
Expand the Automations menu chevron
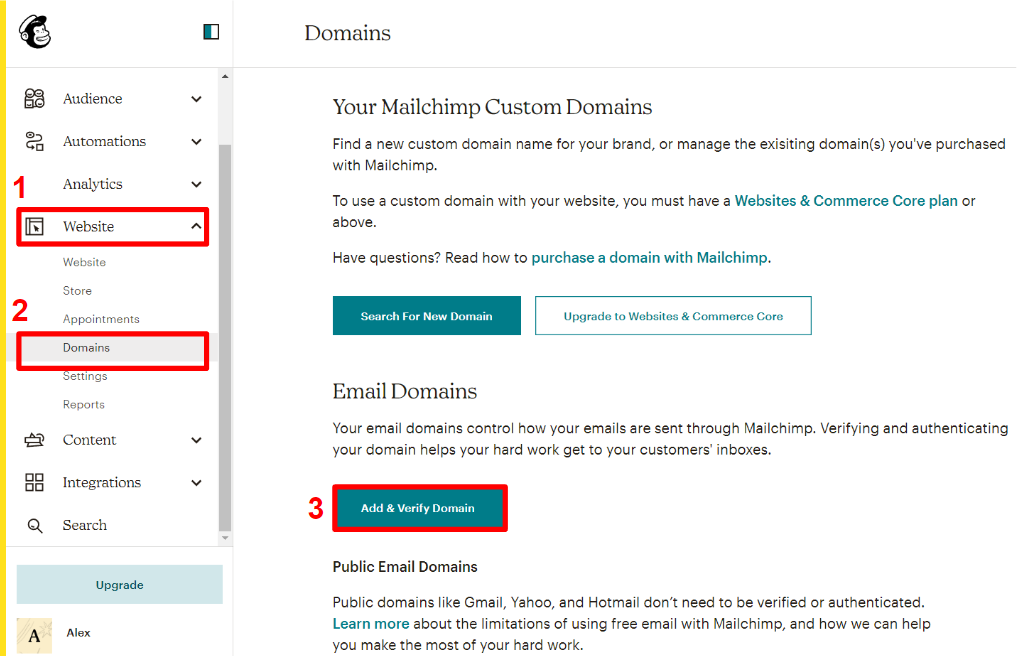click(x=196, y=141)
